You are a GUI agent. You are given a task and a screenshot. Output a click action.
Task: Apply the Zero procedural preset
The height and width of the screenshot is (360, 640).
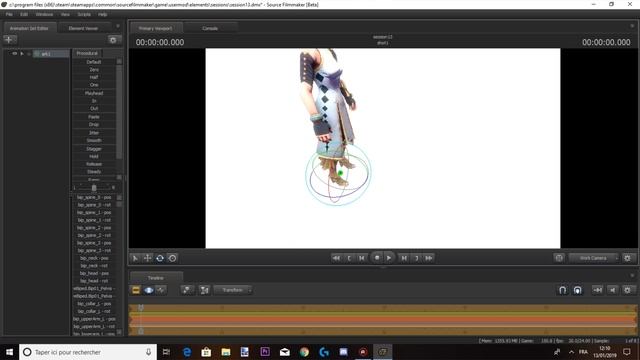(x=94, y=70)
